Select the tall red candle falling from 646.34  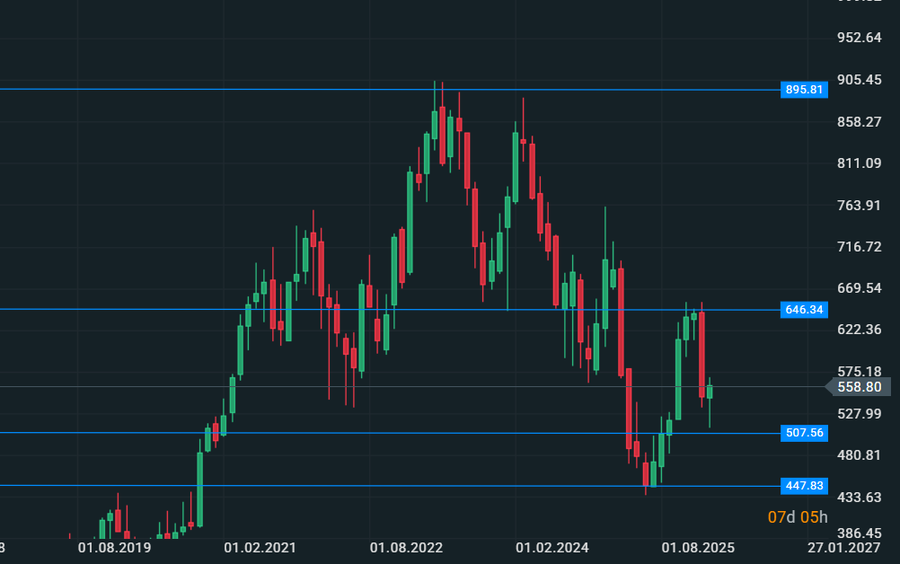pyautogui.click(x=702, y=354)
